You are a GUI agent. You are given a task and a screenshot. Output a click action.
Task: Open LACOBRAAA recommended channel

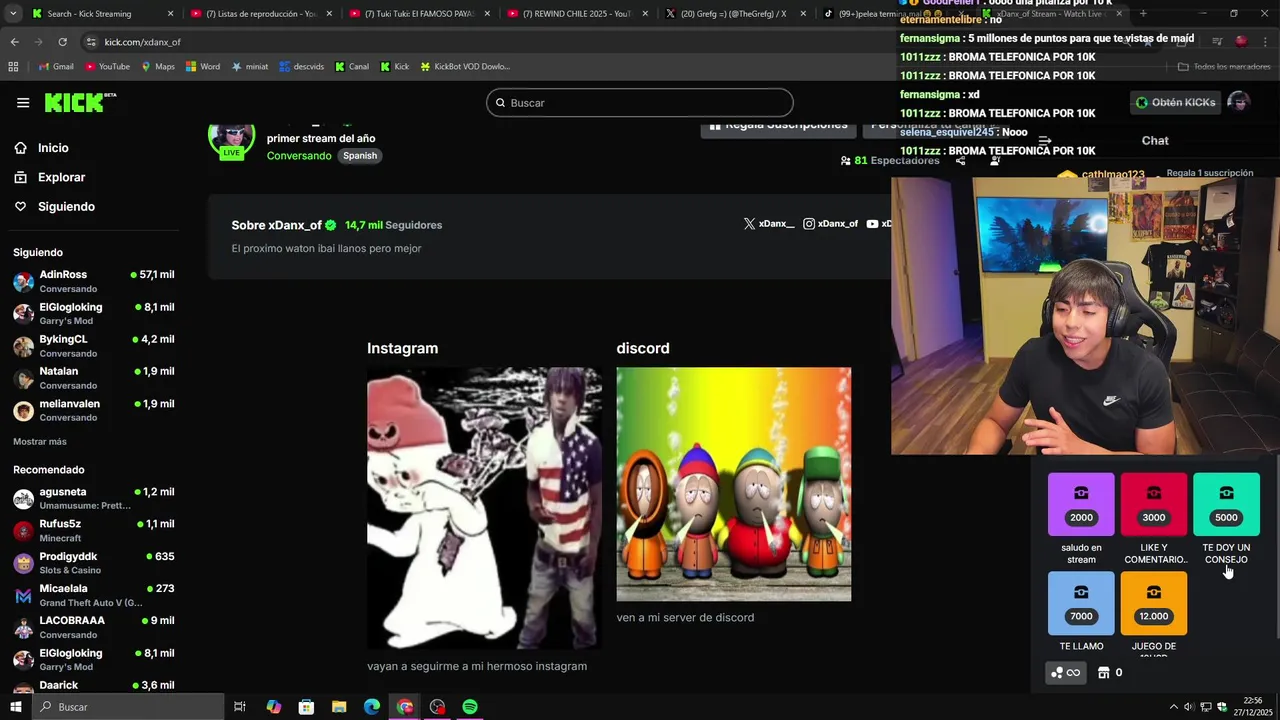94,627
